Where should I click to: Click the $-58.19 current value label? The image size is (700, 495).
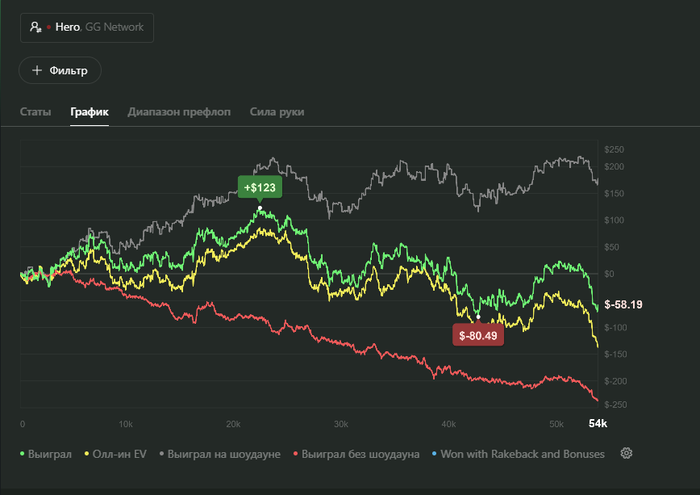(624, 304)
